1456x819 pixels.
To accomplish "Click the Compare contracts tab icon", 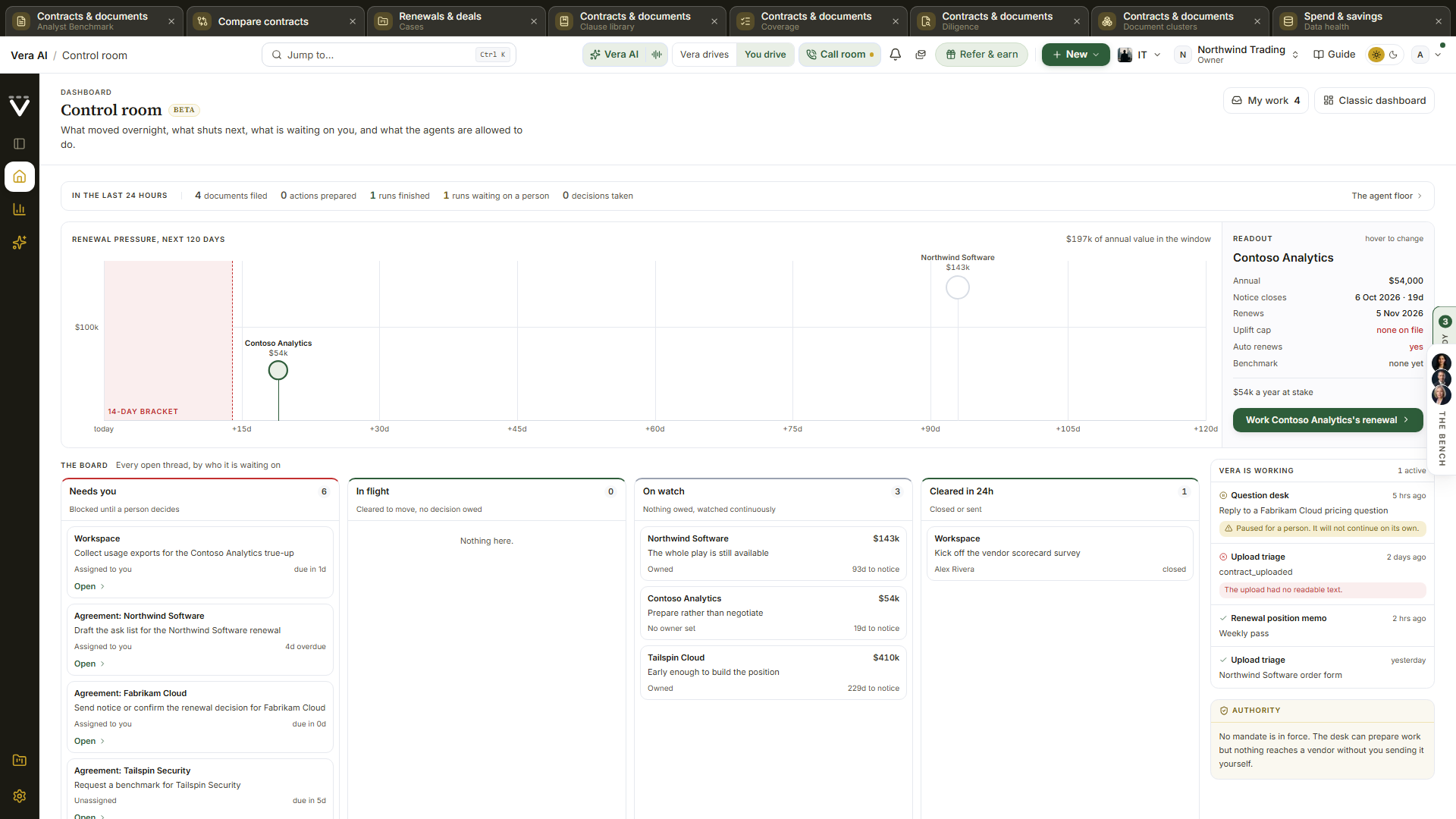I will pyautogui.click(x=202, y=21).
